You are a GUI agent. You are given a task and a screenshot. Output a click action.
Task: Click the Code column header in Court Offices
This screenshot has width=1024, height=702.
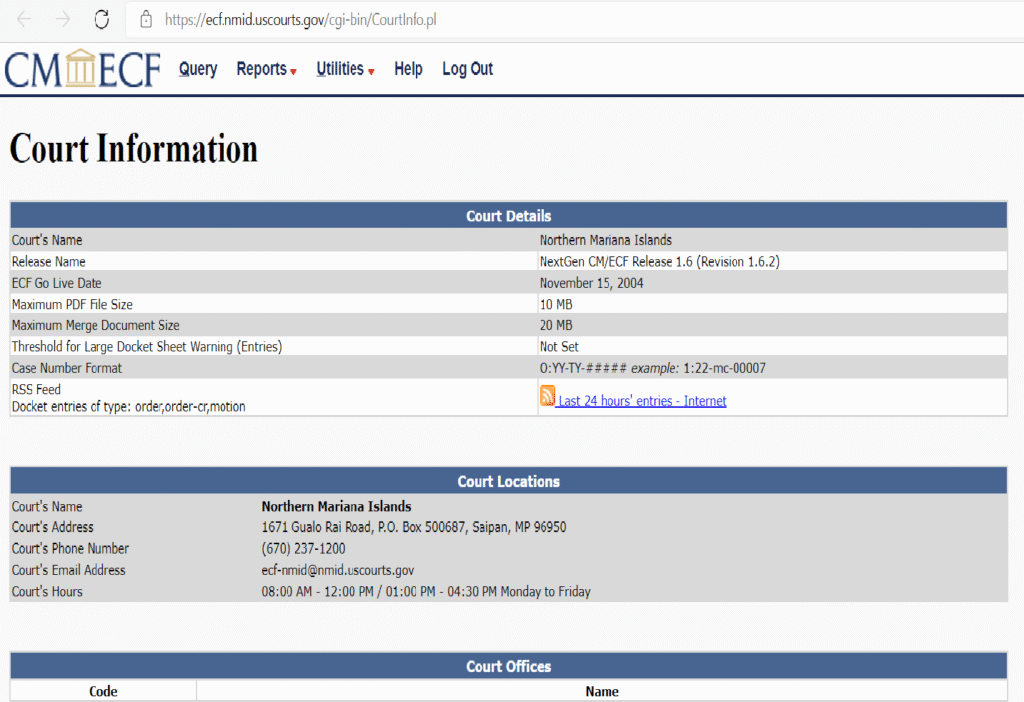pos(103,691)
